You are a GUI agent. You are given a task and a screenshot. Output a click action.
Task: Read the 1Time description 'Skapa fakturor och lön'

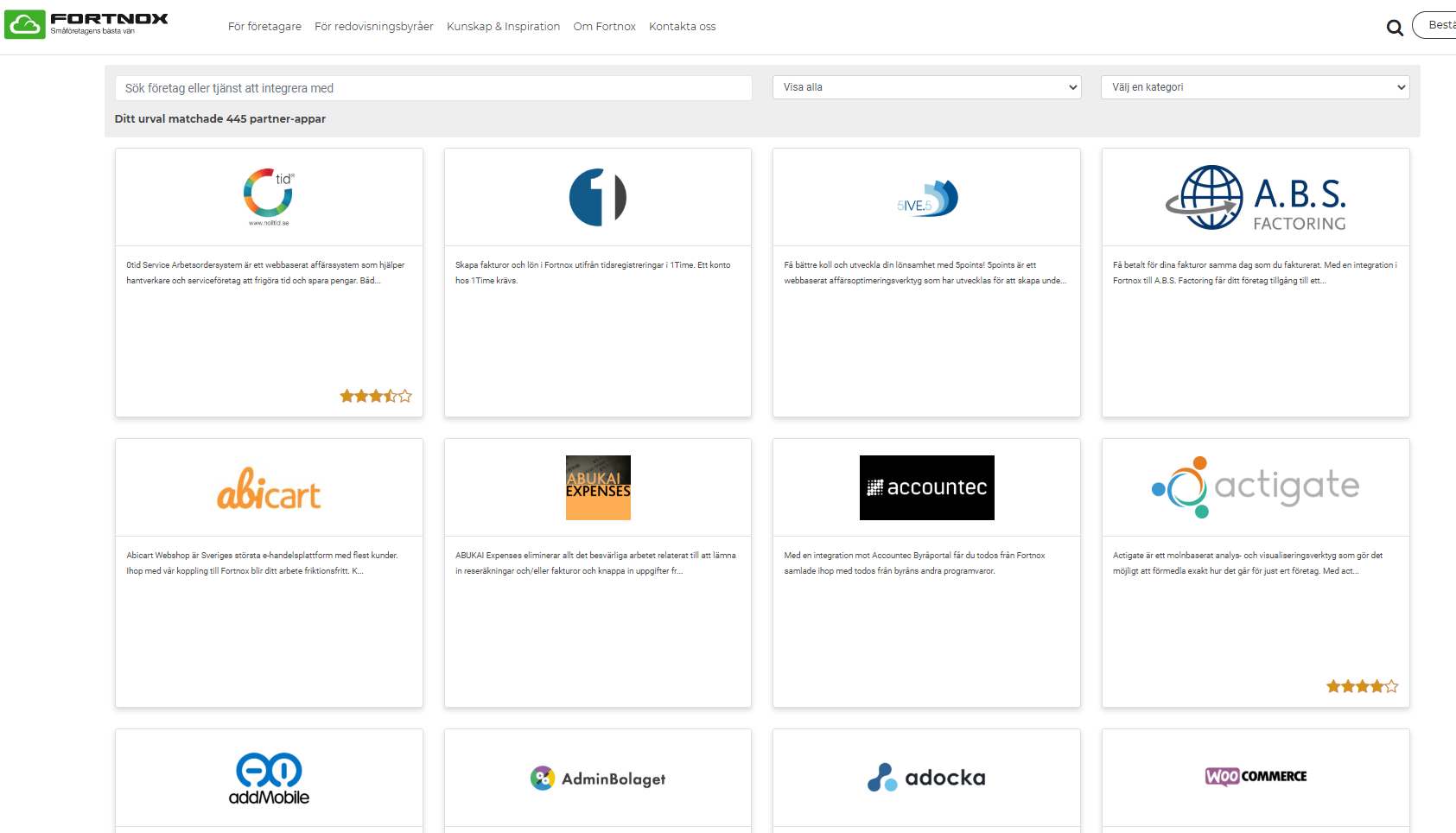[593, 273]
